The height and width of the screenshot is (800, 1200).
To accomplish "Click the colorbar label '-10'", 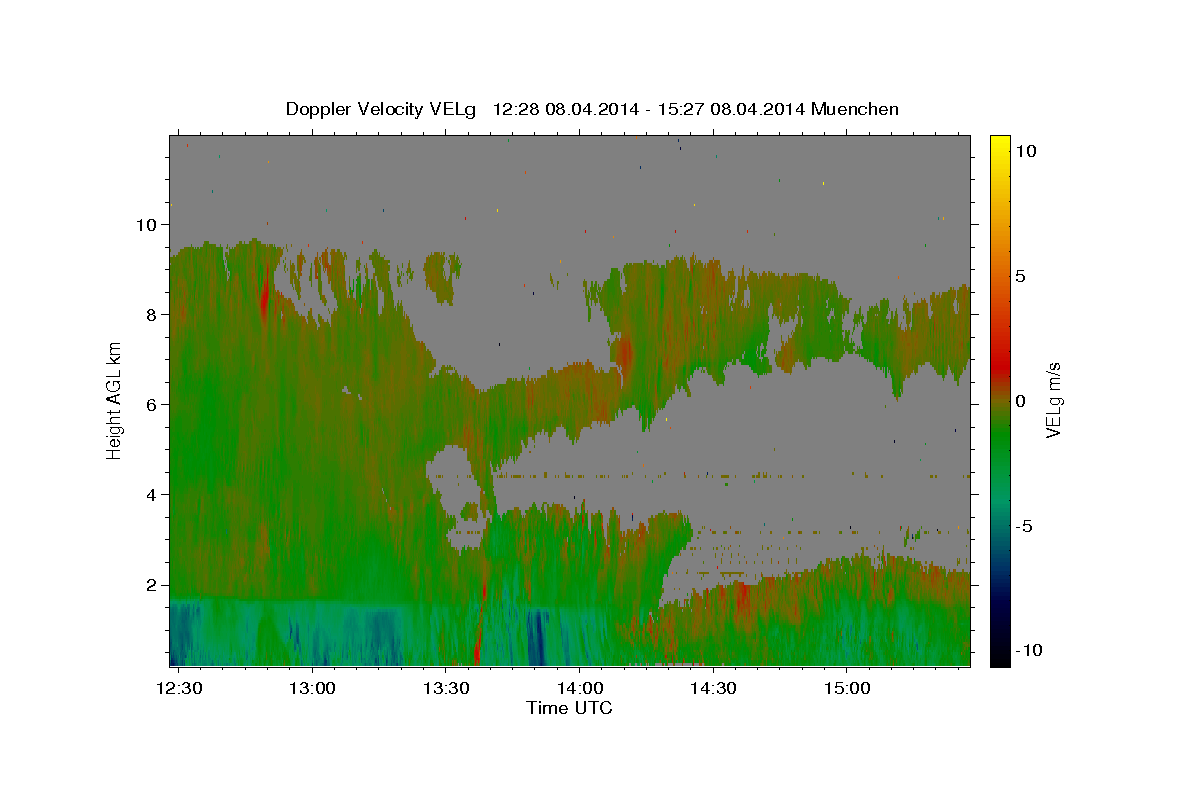I will 1029,650.
